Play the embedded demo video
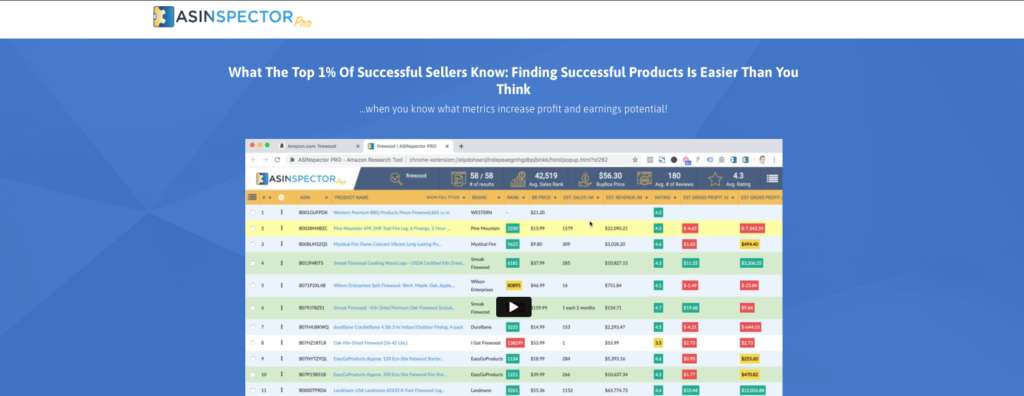 click(513, 307)
